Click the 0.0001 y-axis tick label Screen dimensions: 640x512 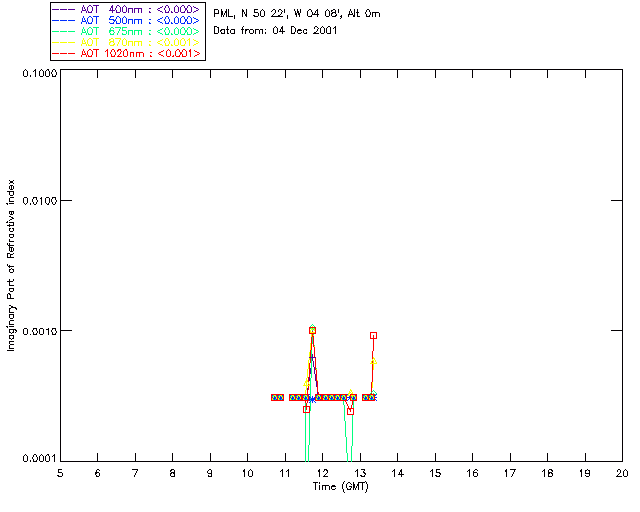[x=39, y=459]
